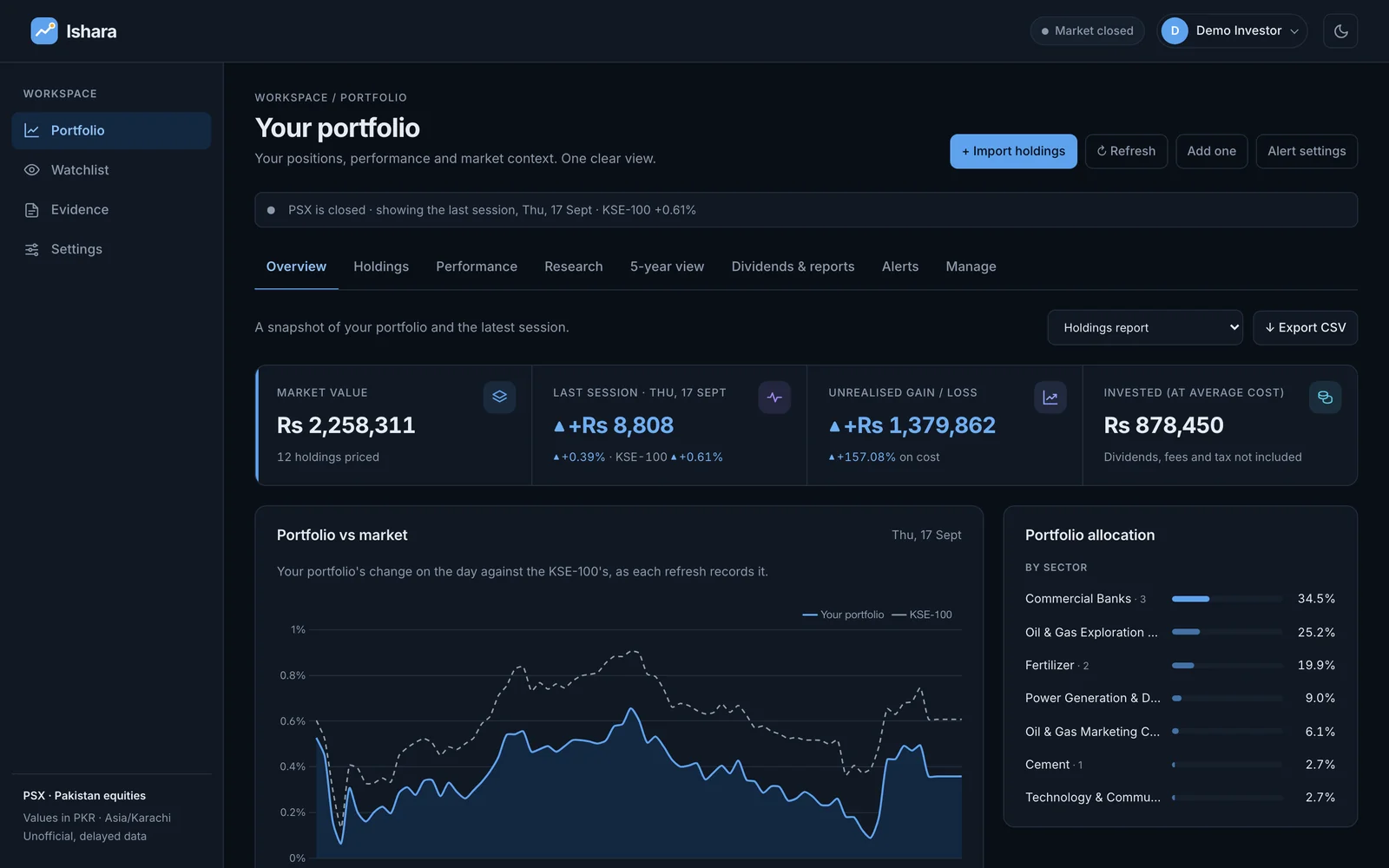Open Evidence document icon in sidebar
This screenshot has height=868, width=1389.
point(32,210)
